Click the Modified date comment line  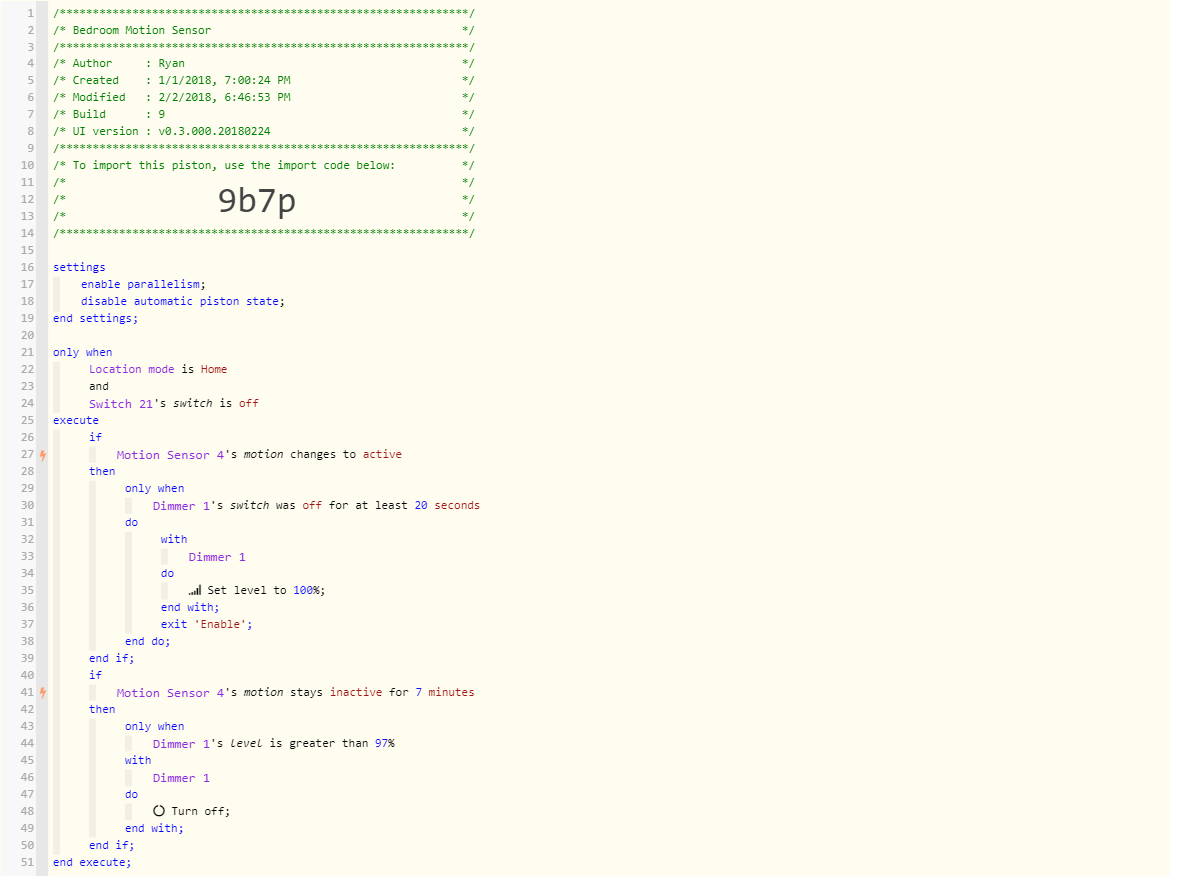coord(264,98)
